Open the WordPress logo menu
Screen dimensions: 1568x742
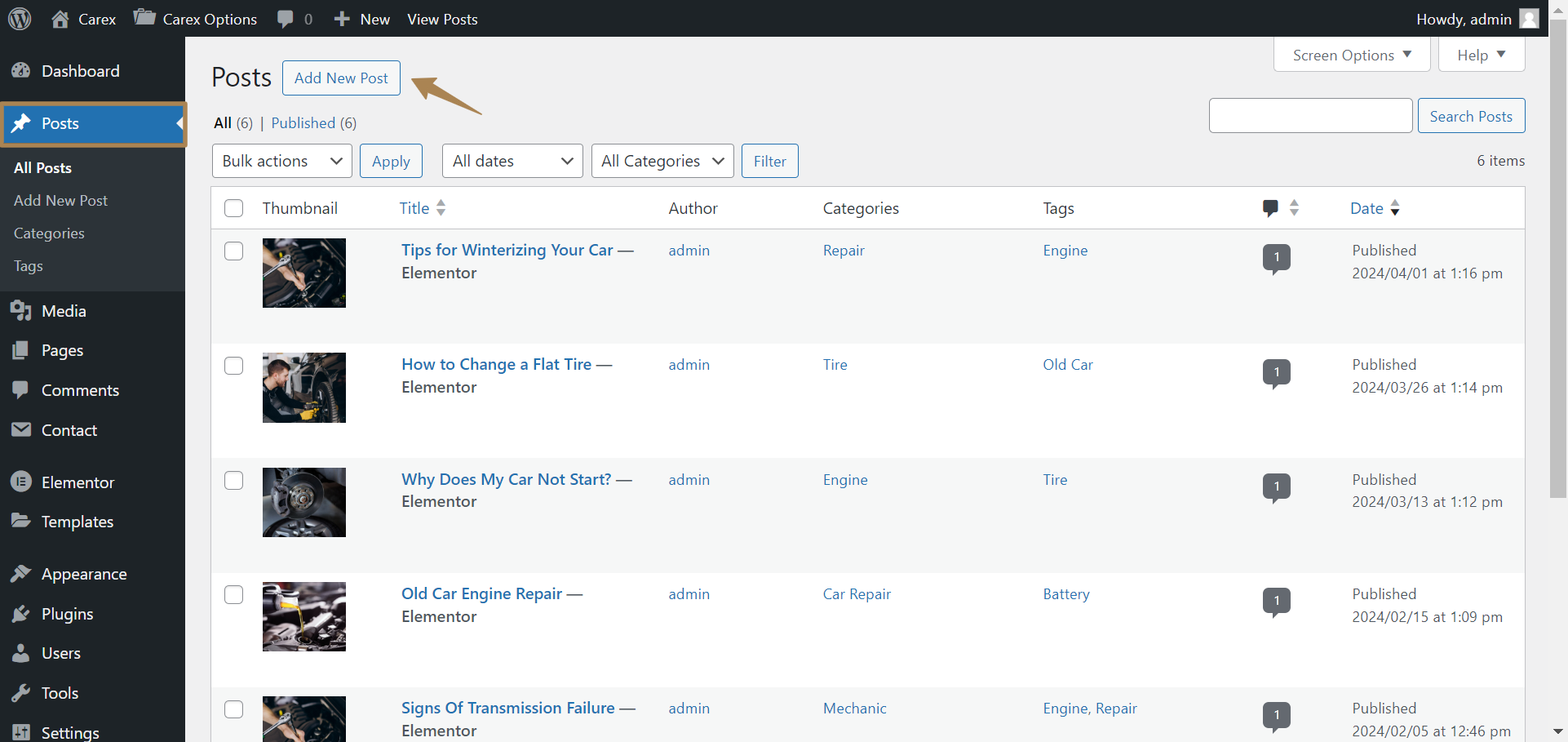tap(20, 18)
